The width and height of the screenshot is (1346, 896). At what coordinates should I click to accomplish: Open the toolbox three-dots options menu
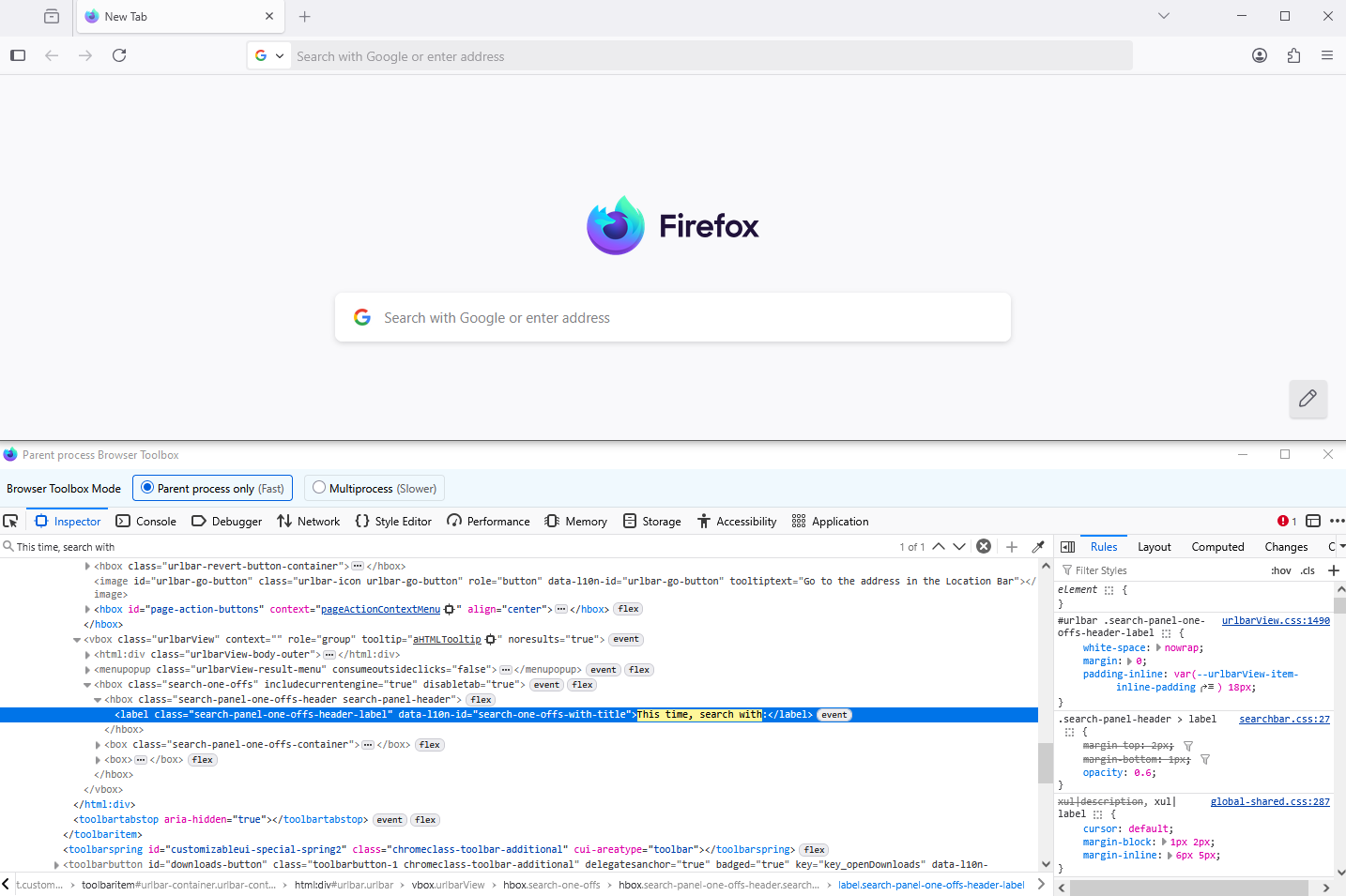point(1338,521)
